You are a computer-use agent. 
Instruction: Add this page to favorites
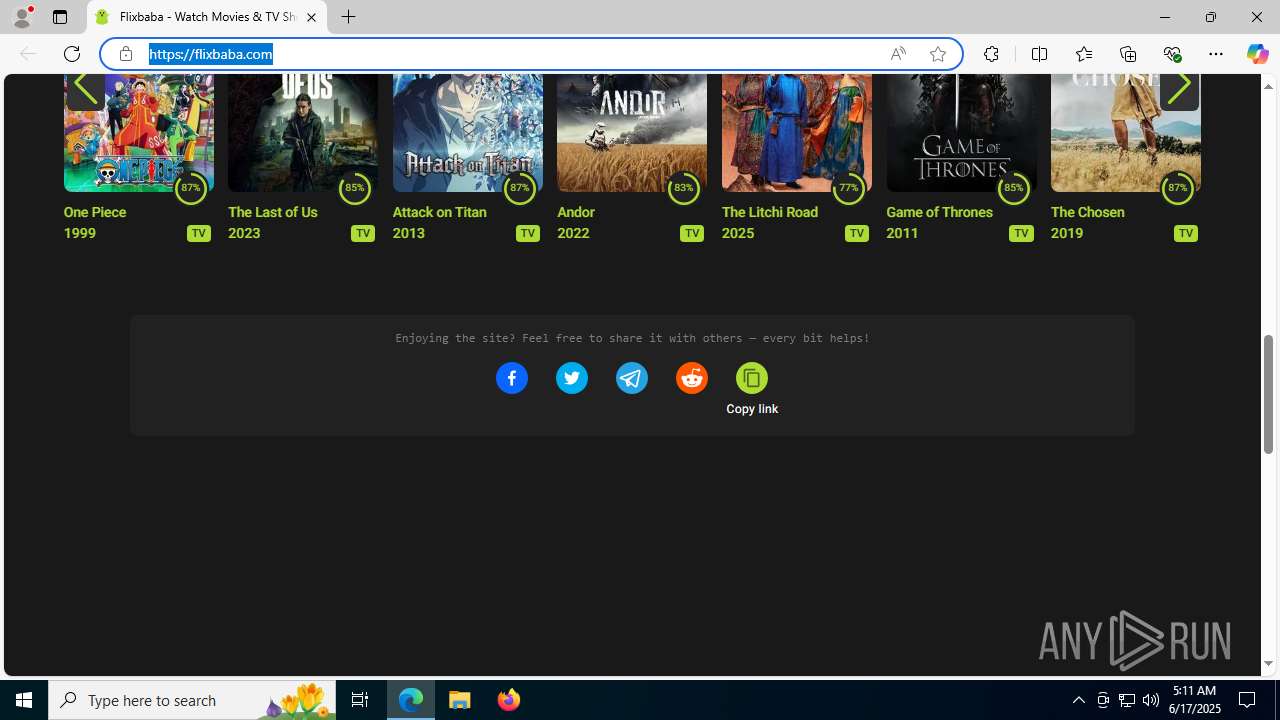pyautogui.click(x=938, y=54)
